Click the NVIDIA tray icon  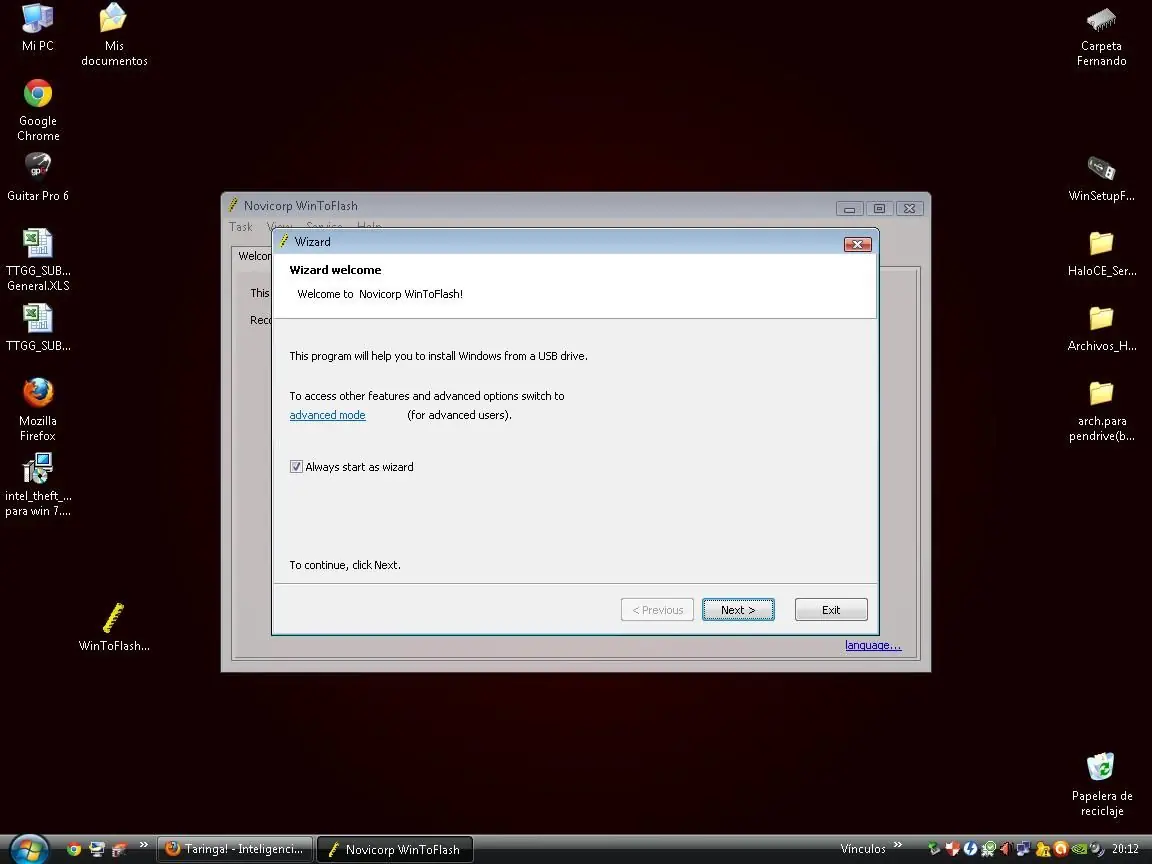(1079, 849)
